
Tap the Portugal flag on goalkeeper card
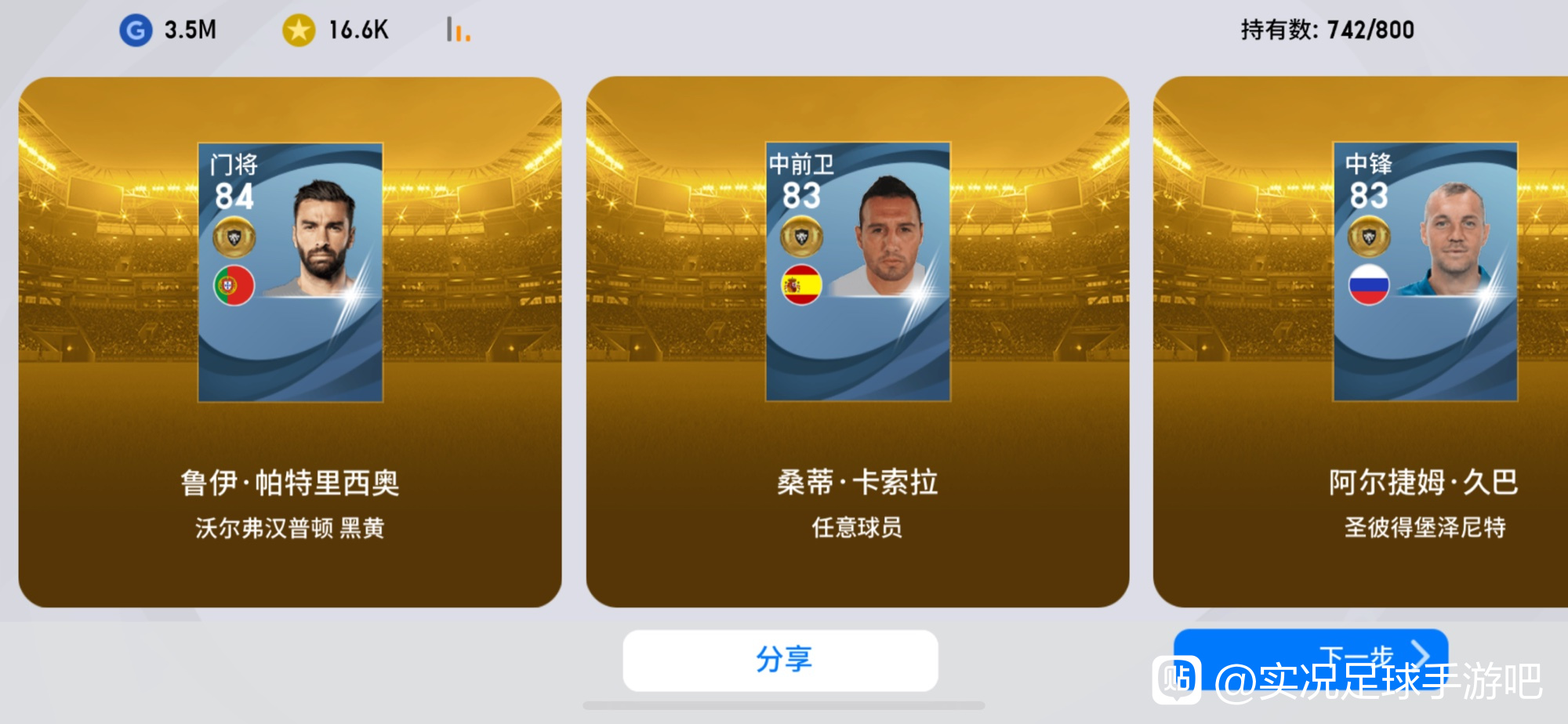point(234,285)
